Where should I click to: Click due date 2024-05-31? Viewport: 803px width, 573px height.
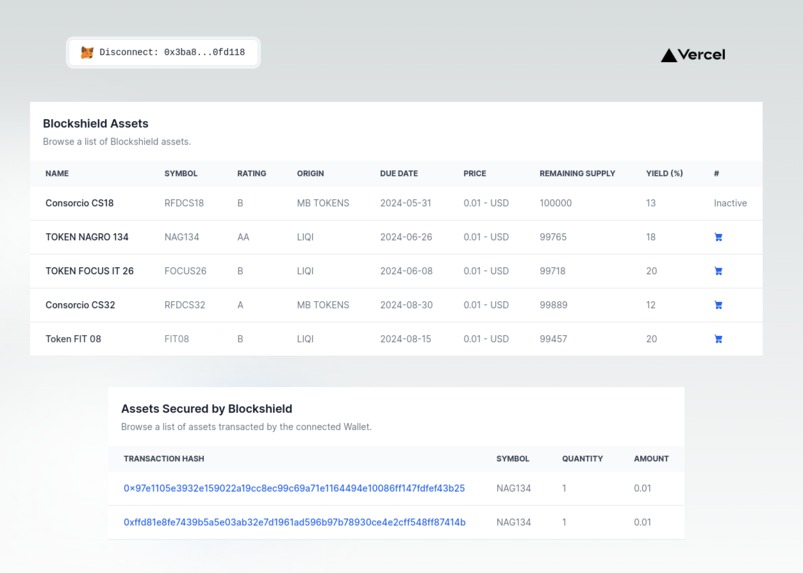(x=406, y=203)
